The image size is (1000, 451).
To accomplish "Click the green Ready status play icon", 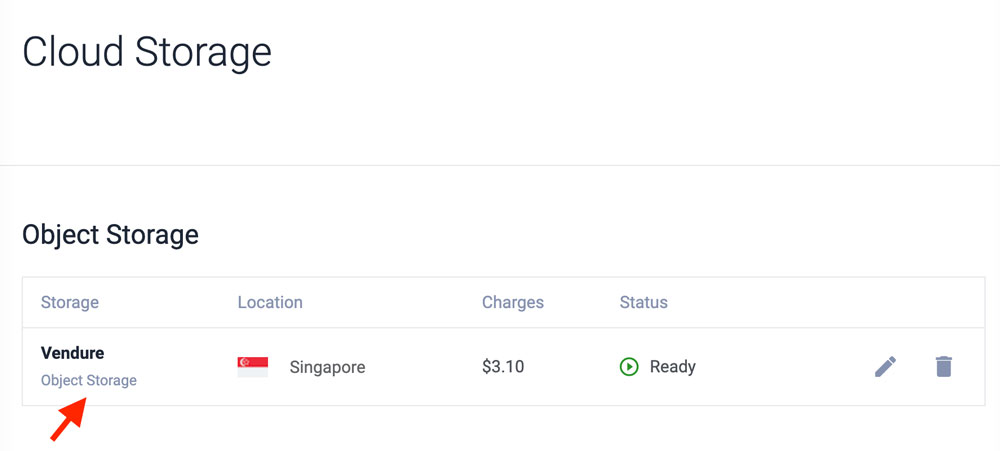I will (x=629, y=367).
